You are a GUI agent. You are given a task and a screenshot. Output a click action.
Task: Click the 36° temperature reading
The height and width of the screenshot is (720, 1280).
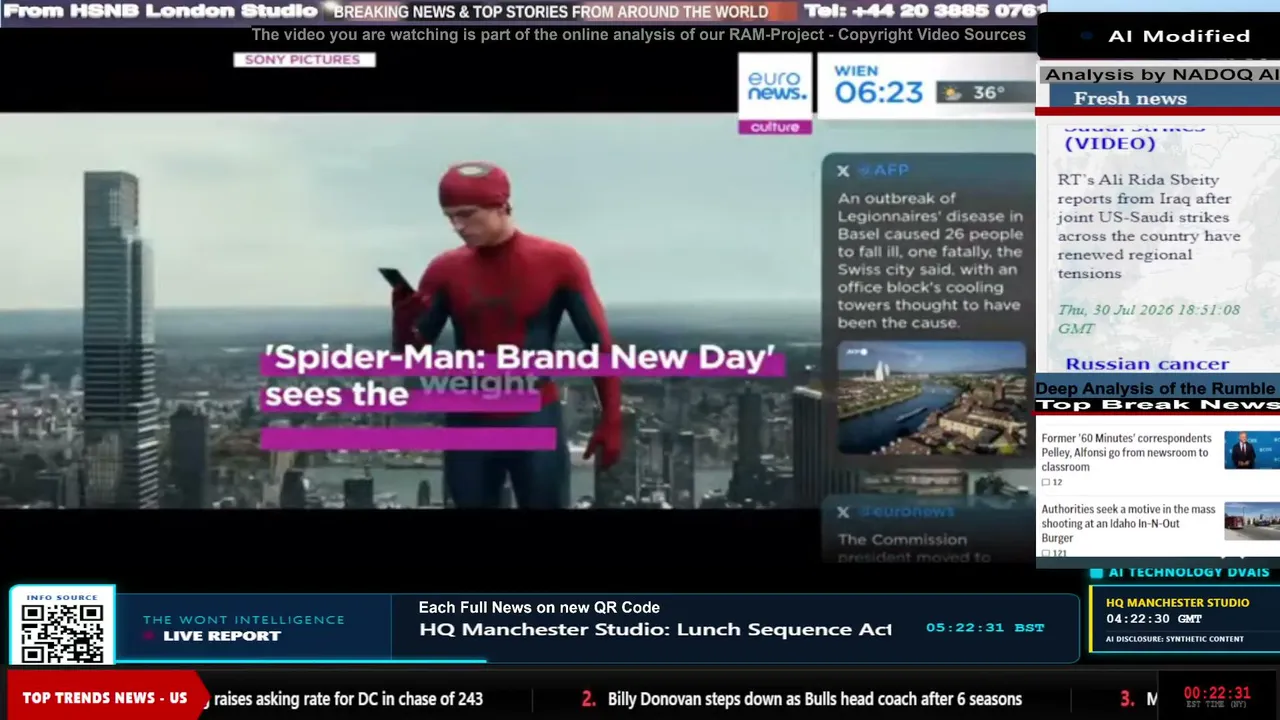click(x=989, y=93)
